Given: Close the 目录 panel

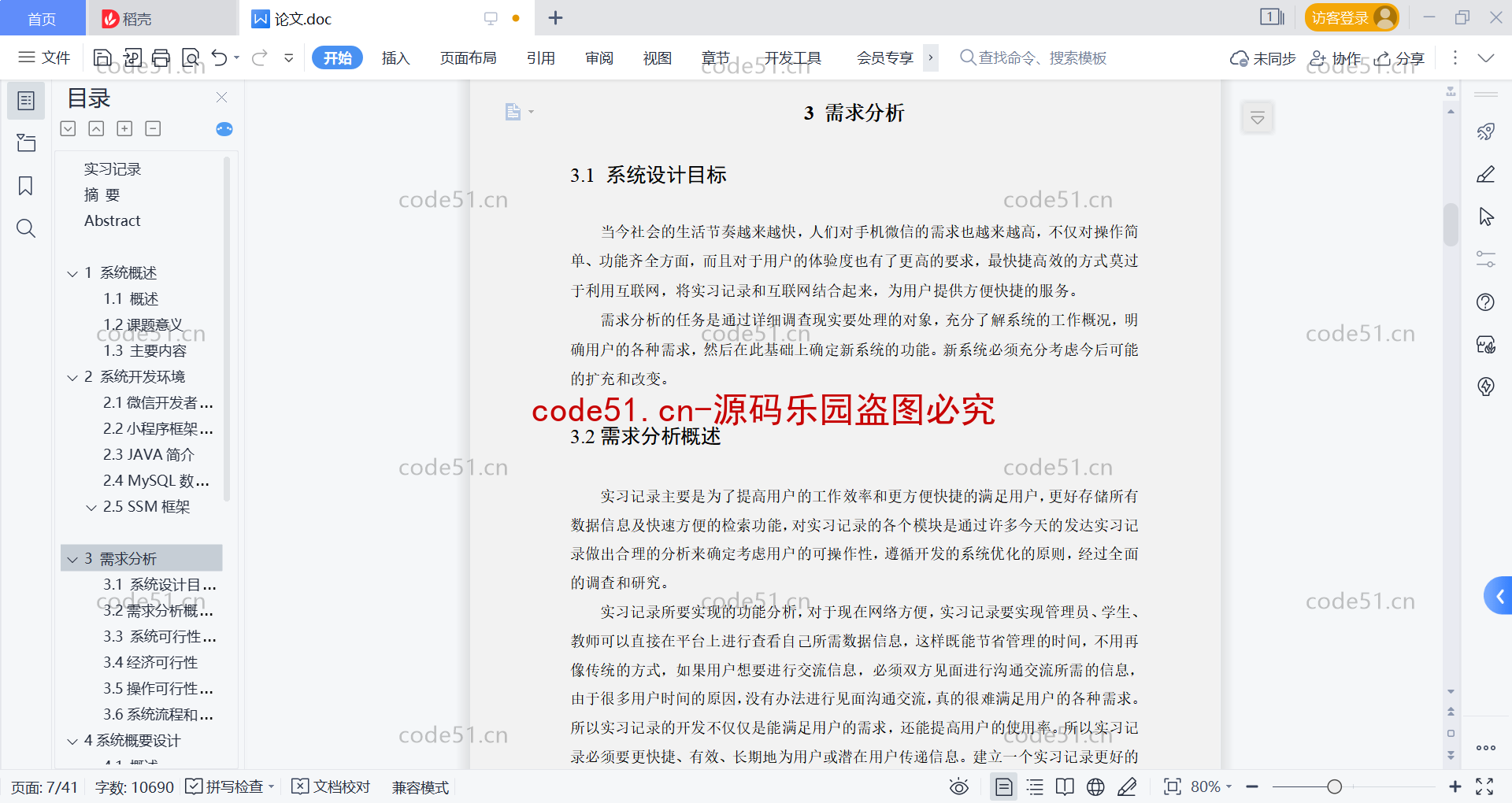Looking at the screenshot, I should click(221, 97).
